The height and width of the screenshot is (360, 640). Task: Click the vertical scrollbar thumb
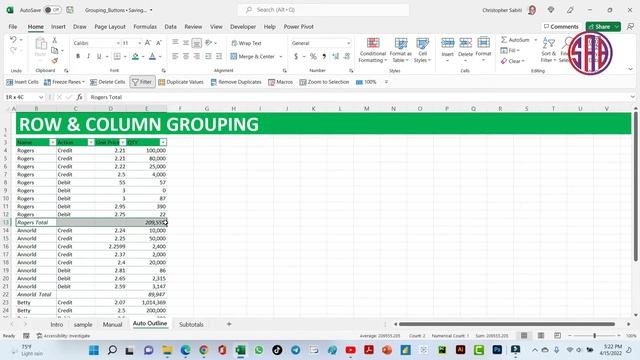(636, 187)
